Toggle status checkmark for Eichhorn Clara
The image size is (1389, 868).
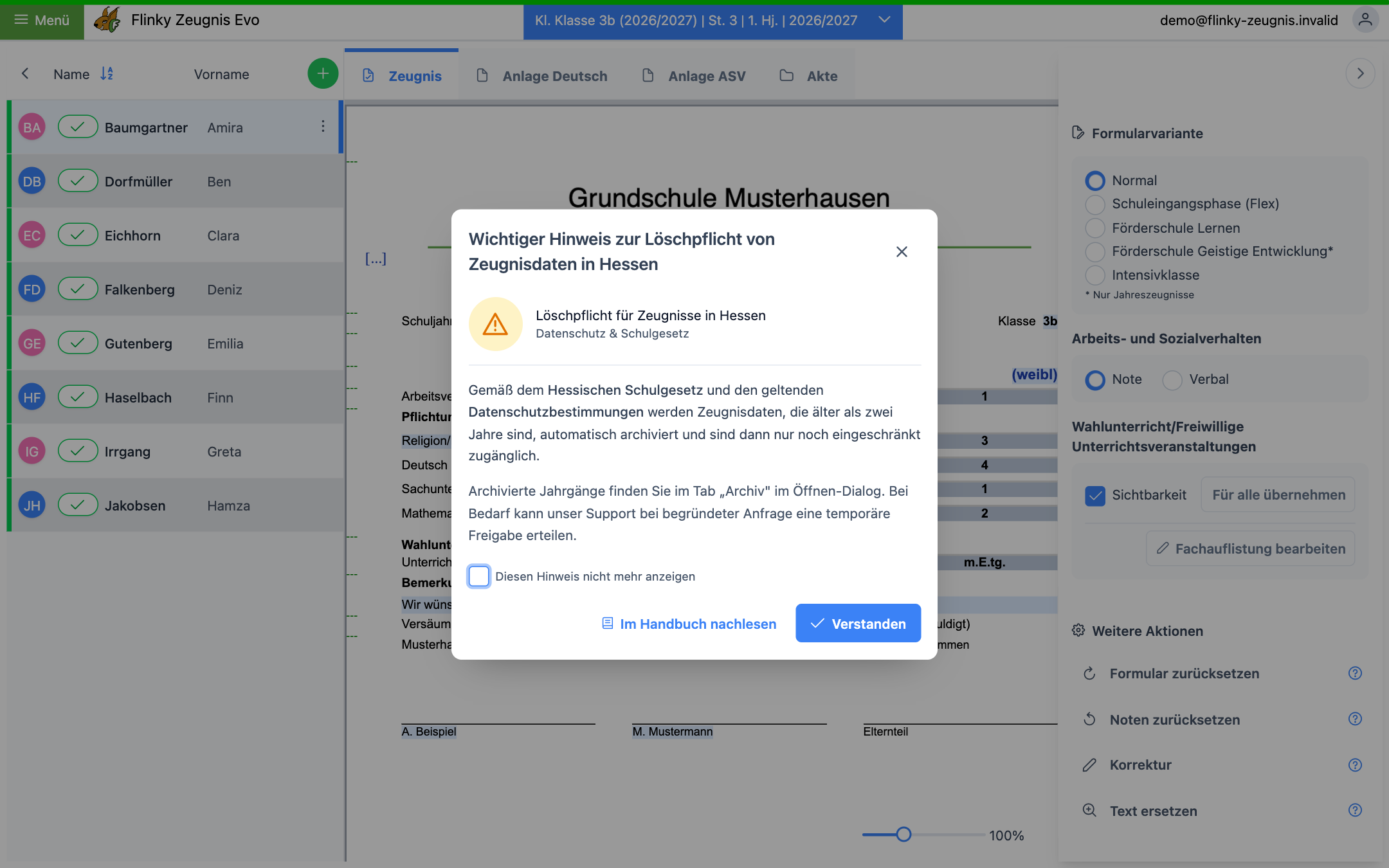(x=78, y=235)
